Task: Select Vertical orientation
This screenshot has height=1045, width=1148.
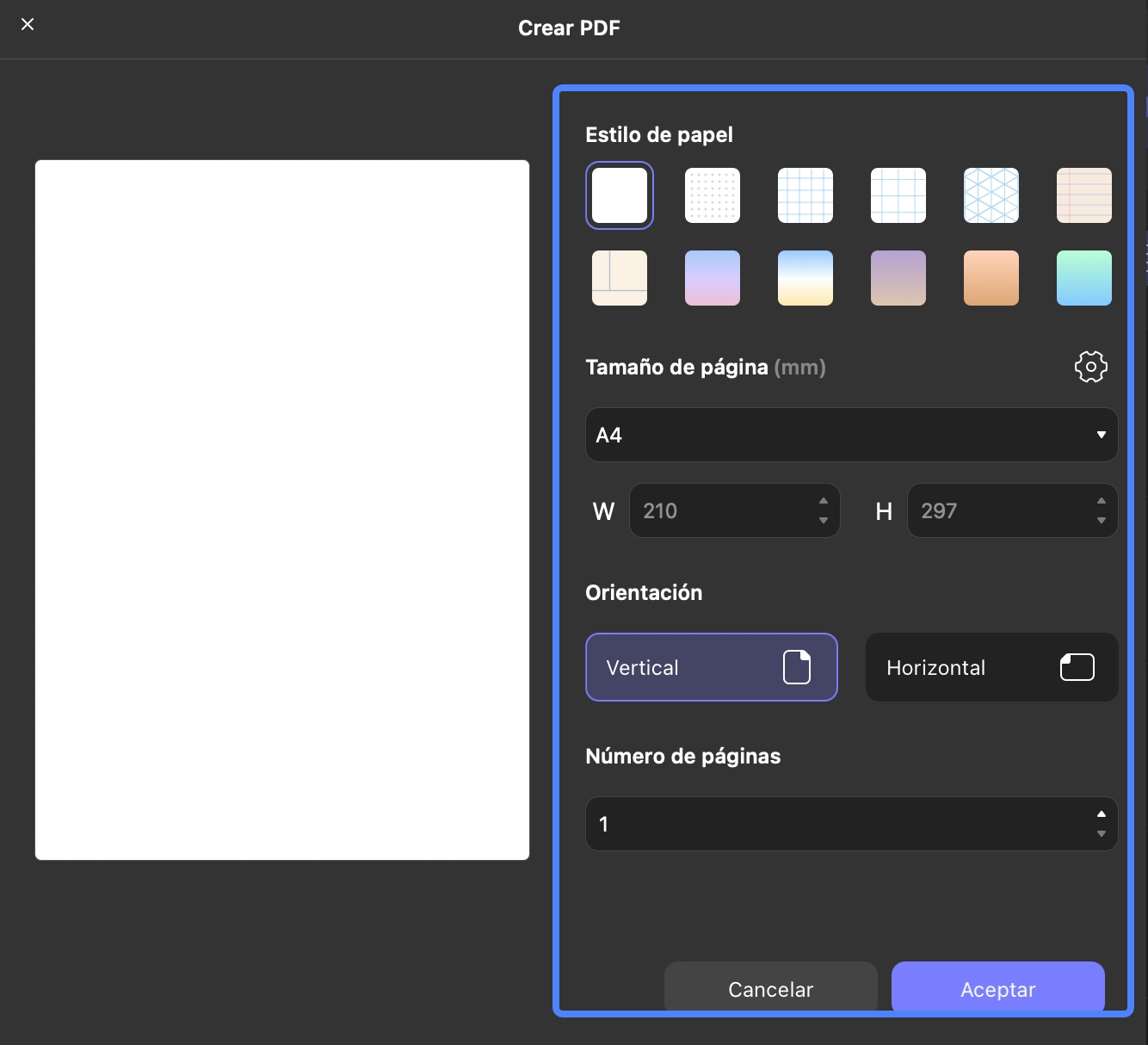Action: (712, 667)
